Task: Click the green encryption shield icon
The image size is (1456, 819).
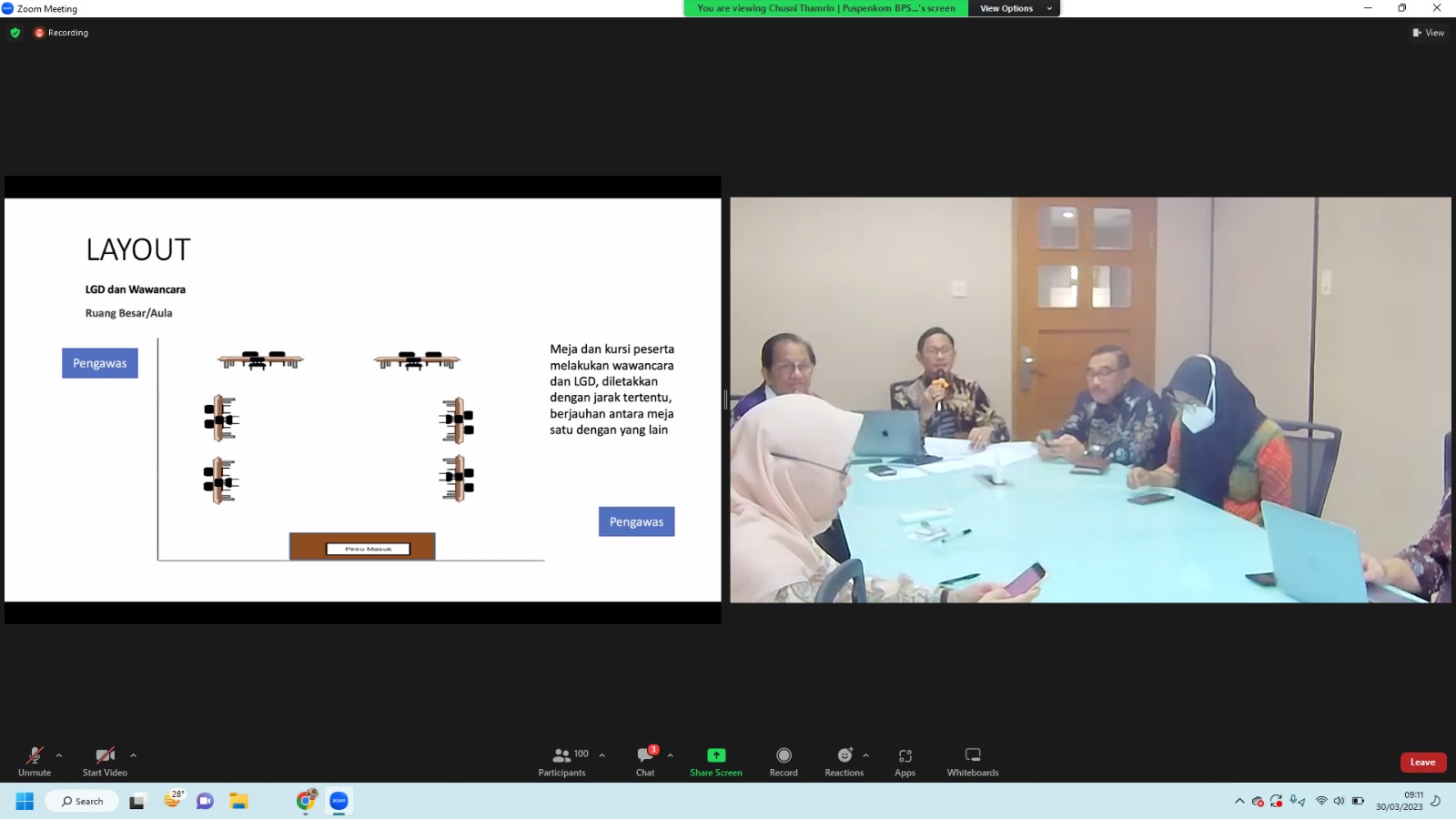Action: 15,33
